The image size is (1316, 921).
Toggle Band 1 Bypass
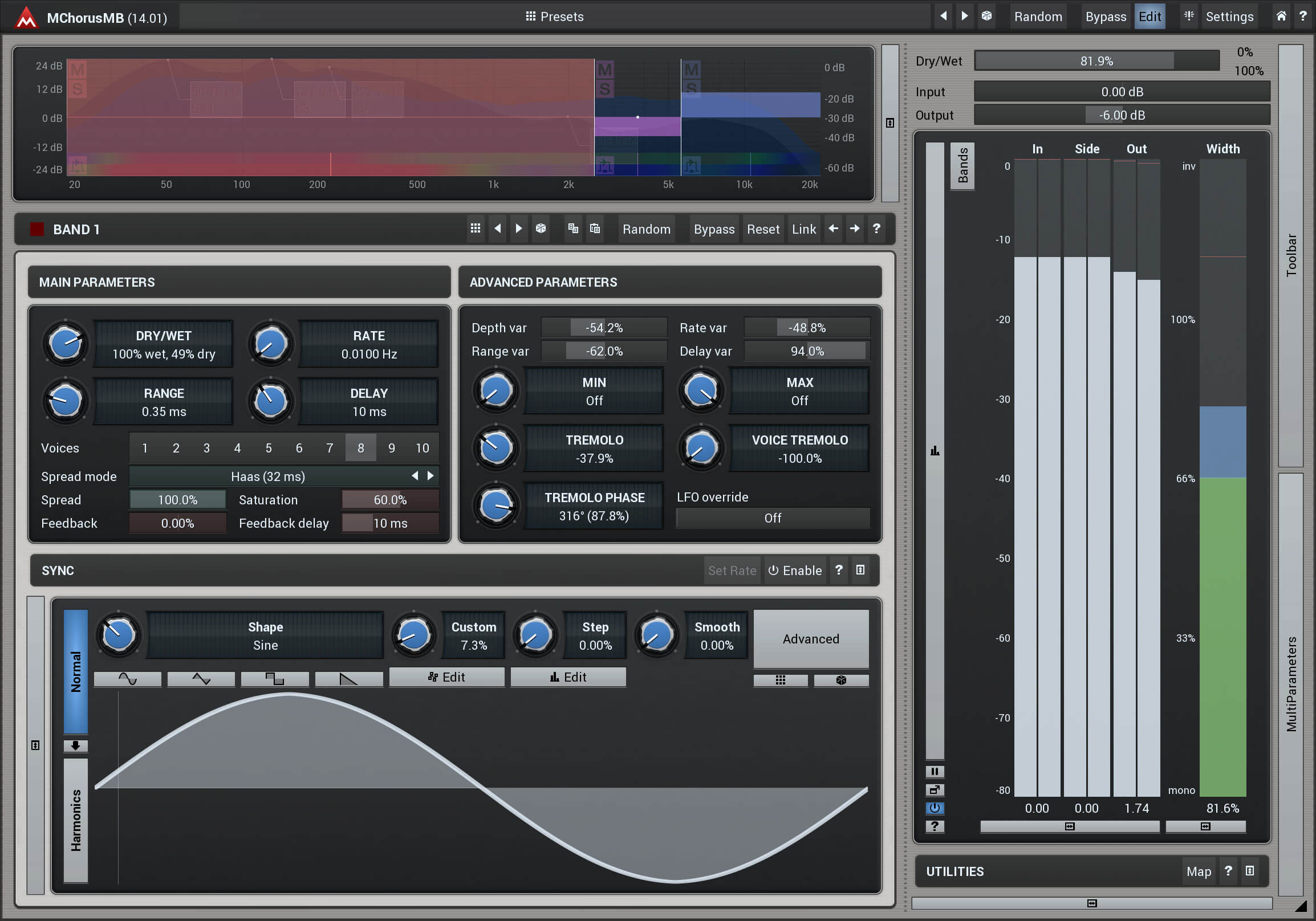[714, 229]
